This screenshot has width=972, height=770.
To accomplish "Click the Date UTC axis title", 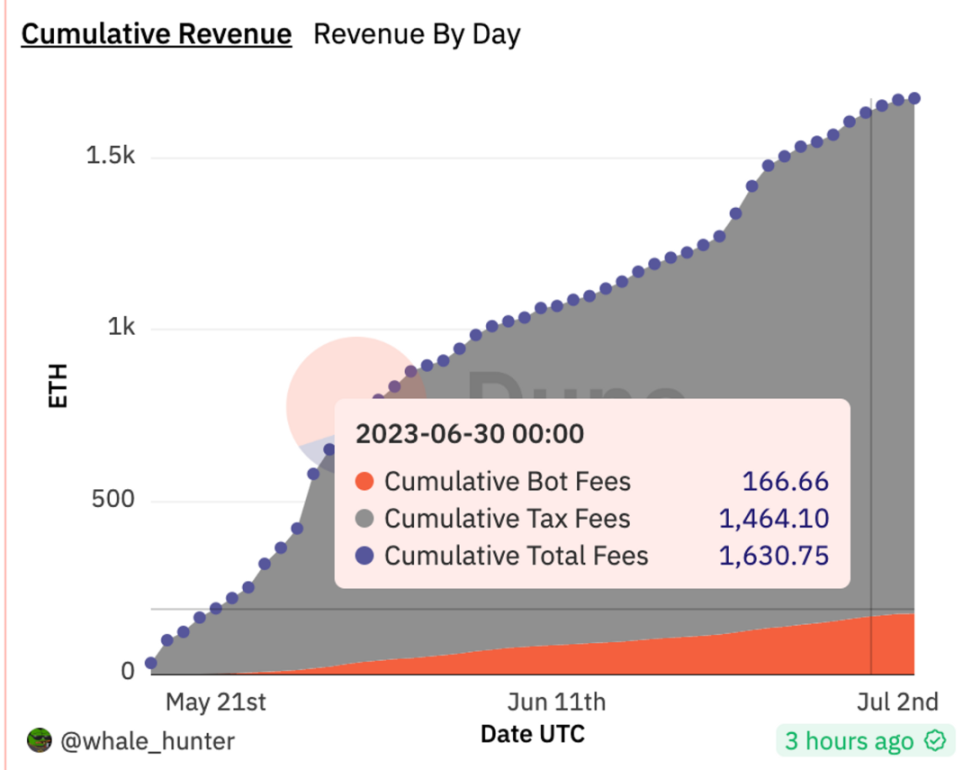I will tap(532, 734).
